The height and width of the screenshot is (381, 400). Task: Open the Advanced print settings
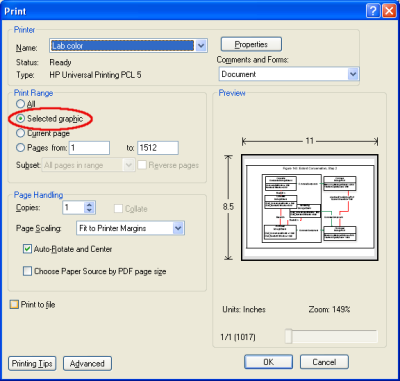click(87, 363)
